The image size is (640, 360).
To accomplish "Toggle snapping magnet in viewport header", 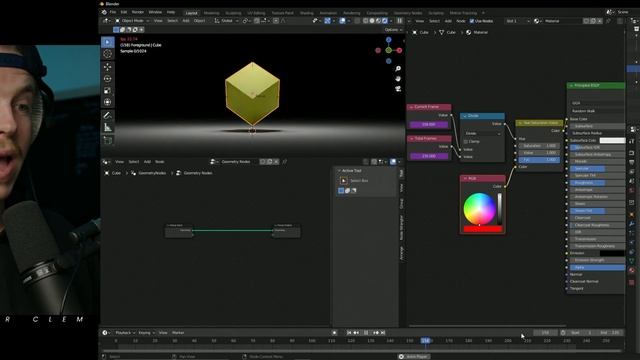I will 257,20.
